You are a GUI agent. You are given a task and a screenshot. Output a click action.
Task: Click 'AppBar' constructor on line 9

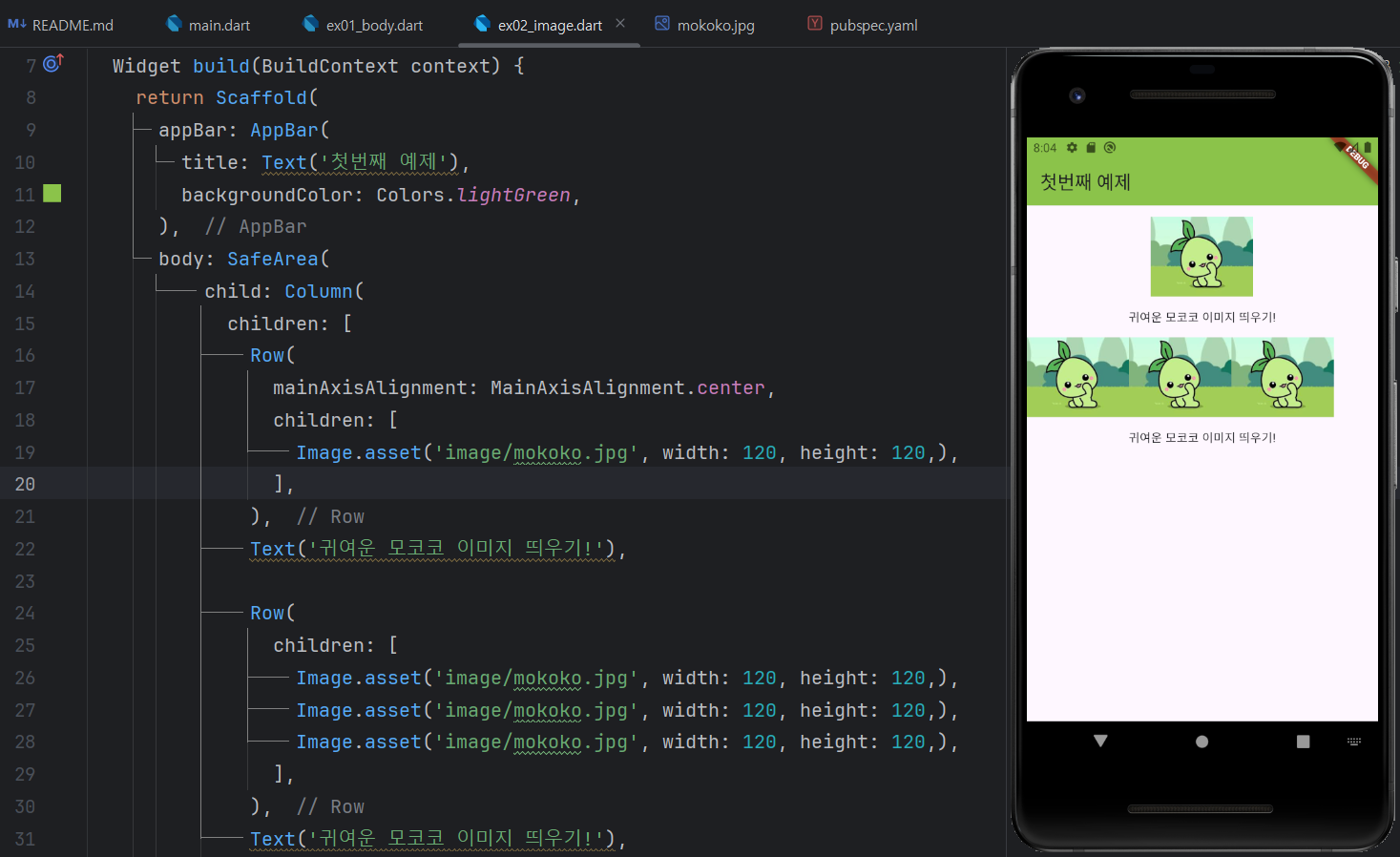point(284,130)
